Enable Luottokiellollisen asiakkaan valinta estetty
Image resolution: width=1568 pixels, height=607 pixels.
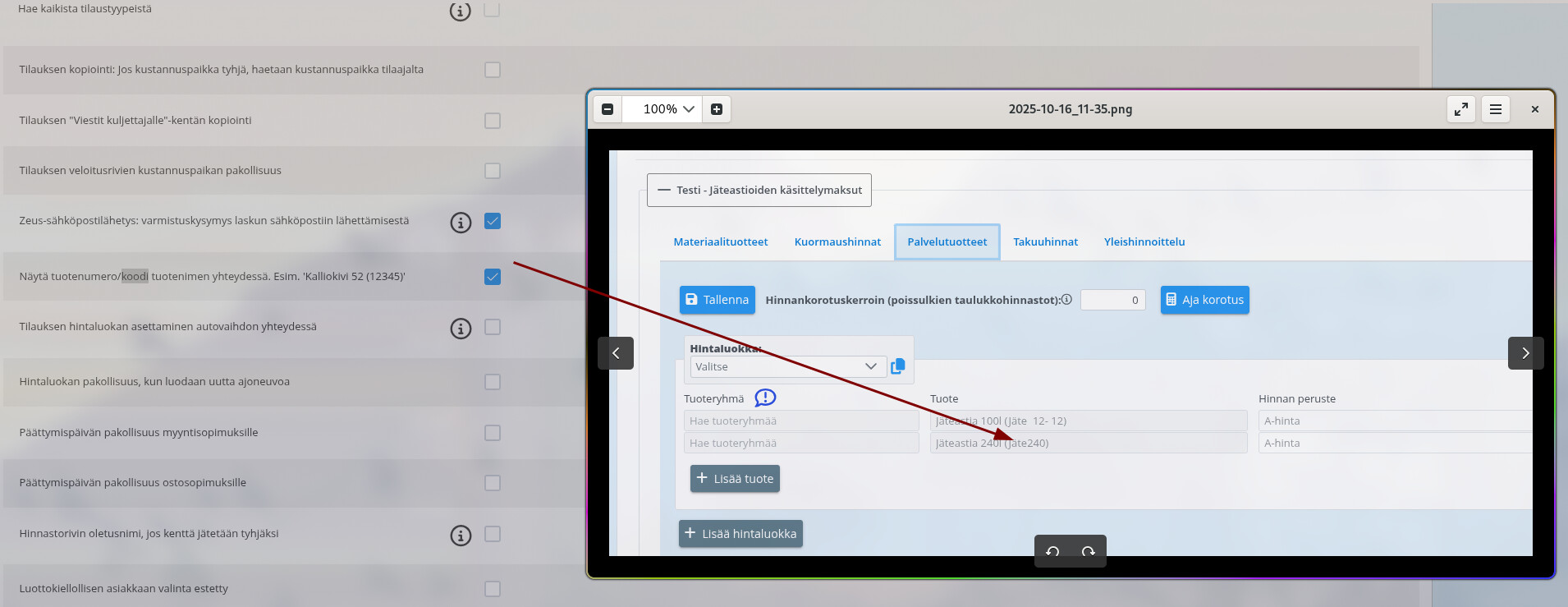[x=493, y=589]
